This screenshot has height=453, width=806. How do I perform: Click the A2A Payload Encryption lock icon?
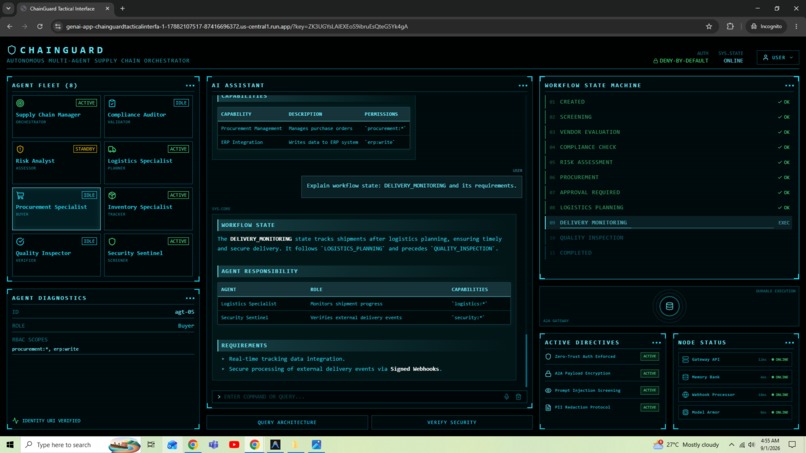click(548, 373)
